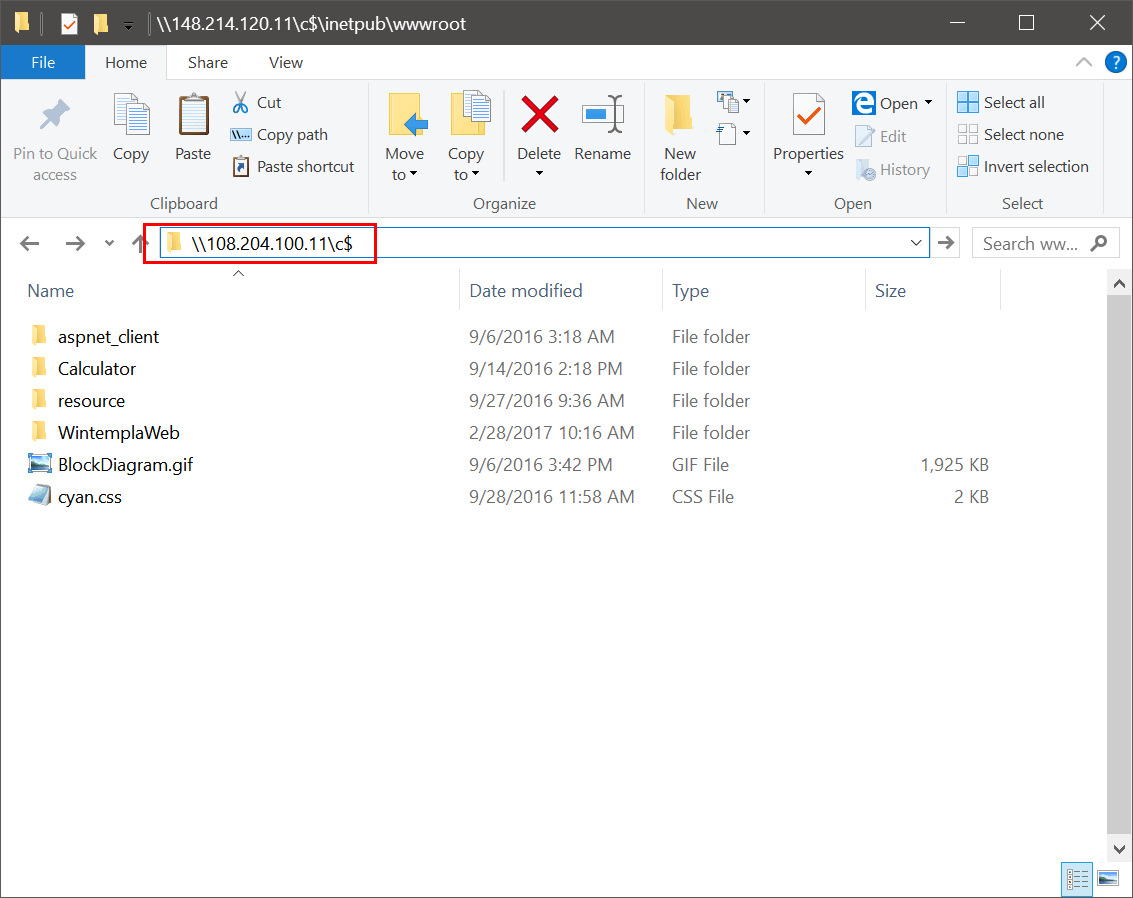Click the Pin to Quick access icon

[55, 116]
